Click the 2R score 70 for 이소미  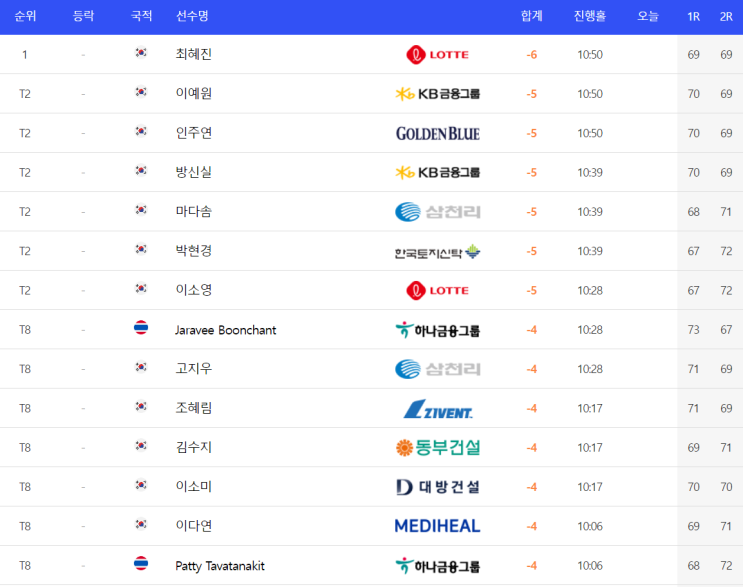coord(726,487)
